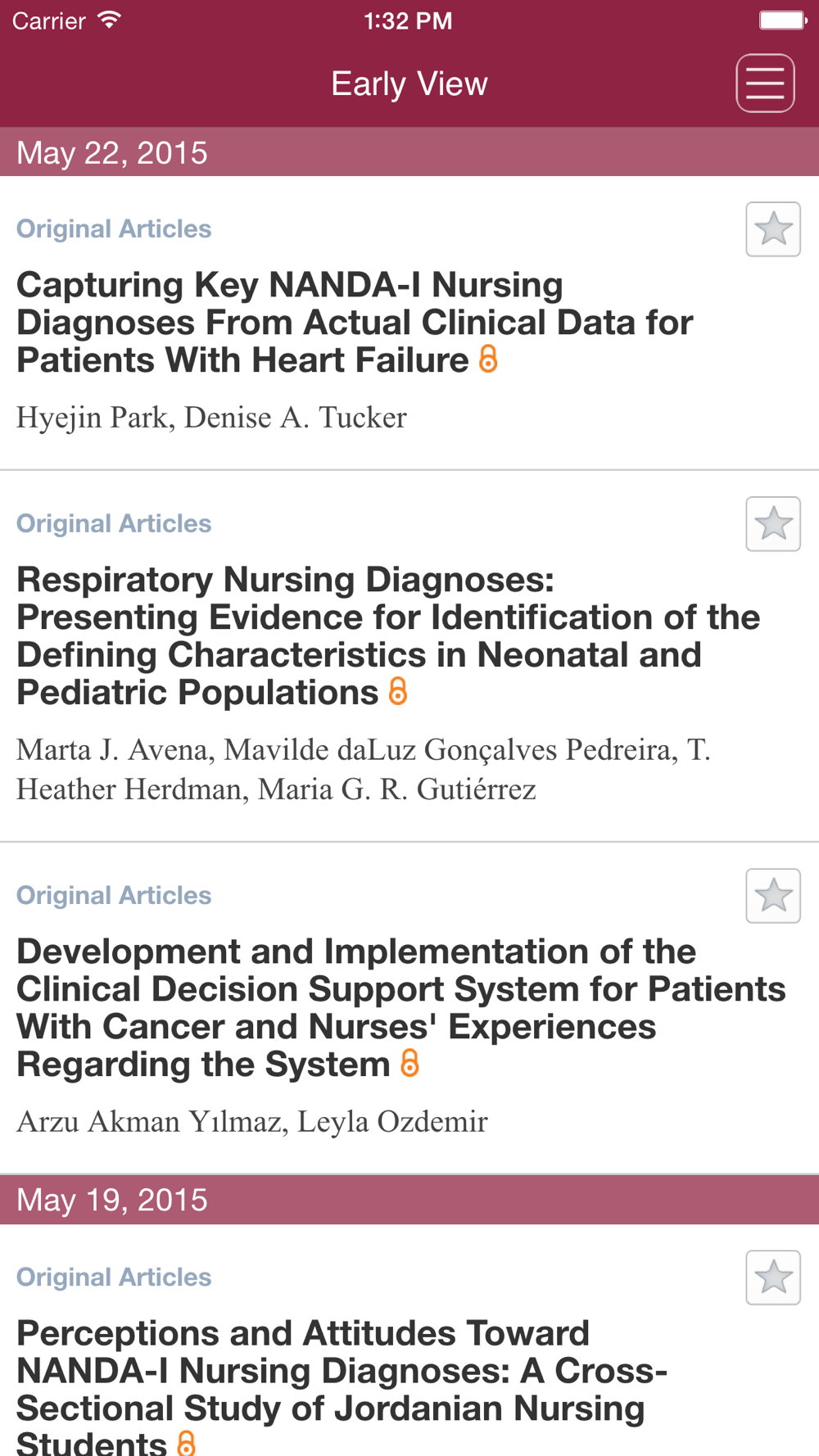The width and height of the screenshot is (819, 1456).
Task: Tap Original Articles label above Respiratory article
Action: (x=114, y=523)
